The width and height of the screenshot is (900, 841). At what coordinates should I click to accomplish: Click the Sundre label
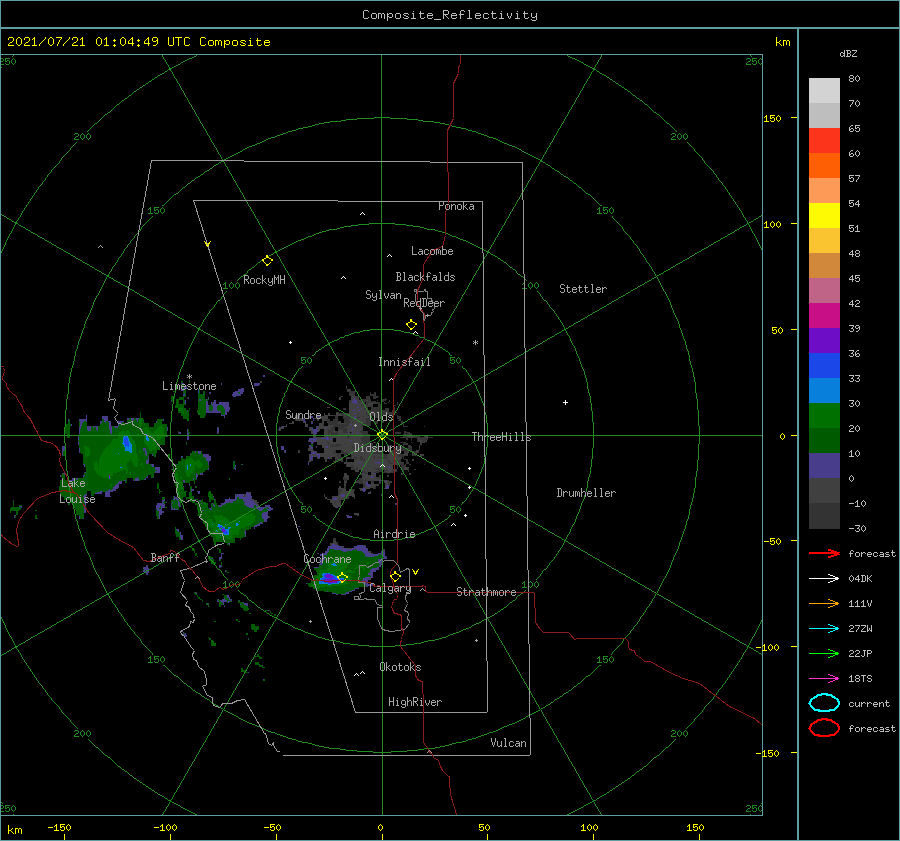coord(303,414)
